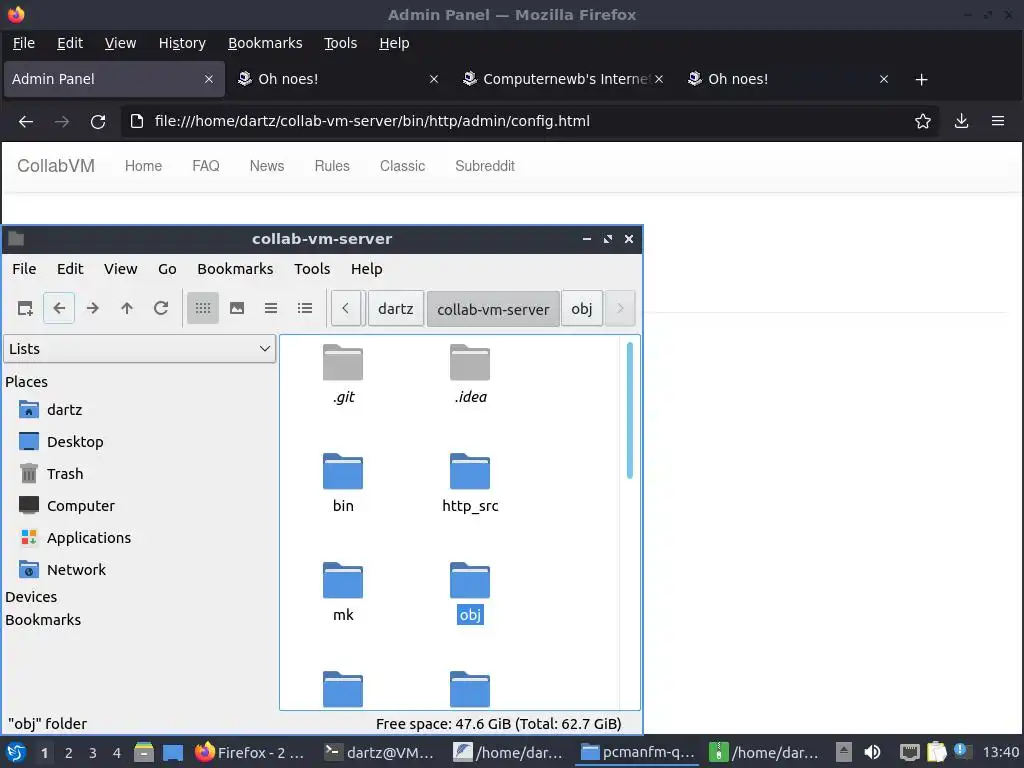The image size is (1024, 768).
Task: Click the dartz path bar button
Action: pyautogui.click(x=396, y=309)
